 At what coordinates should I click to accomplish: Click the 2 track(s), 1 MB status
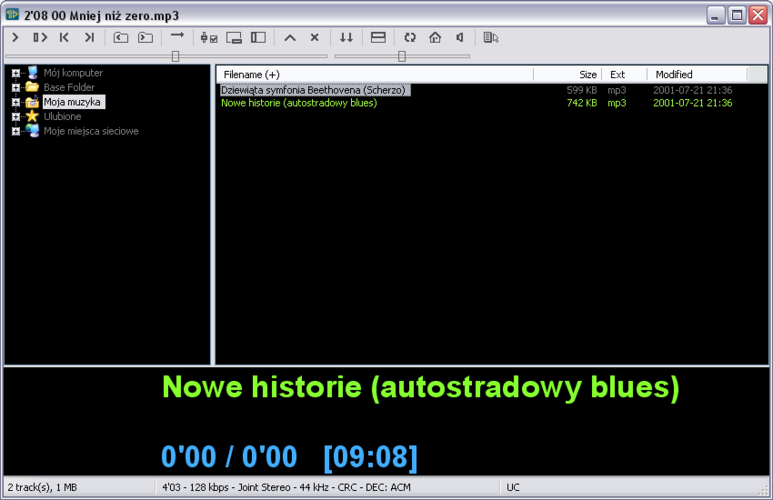[42, 487]
